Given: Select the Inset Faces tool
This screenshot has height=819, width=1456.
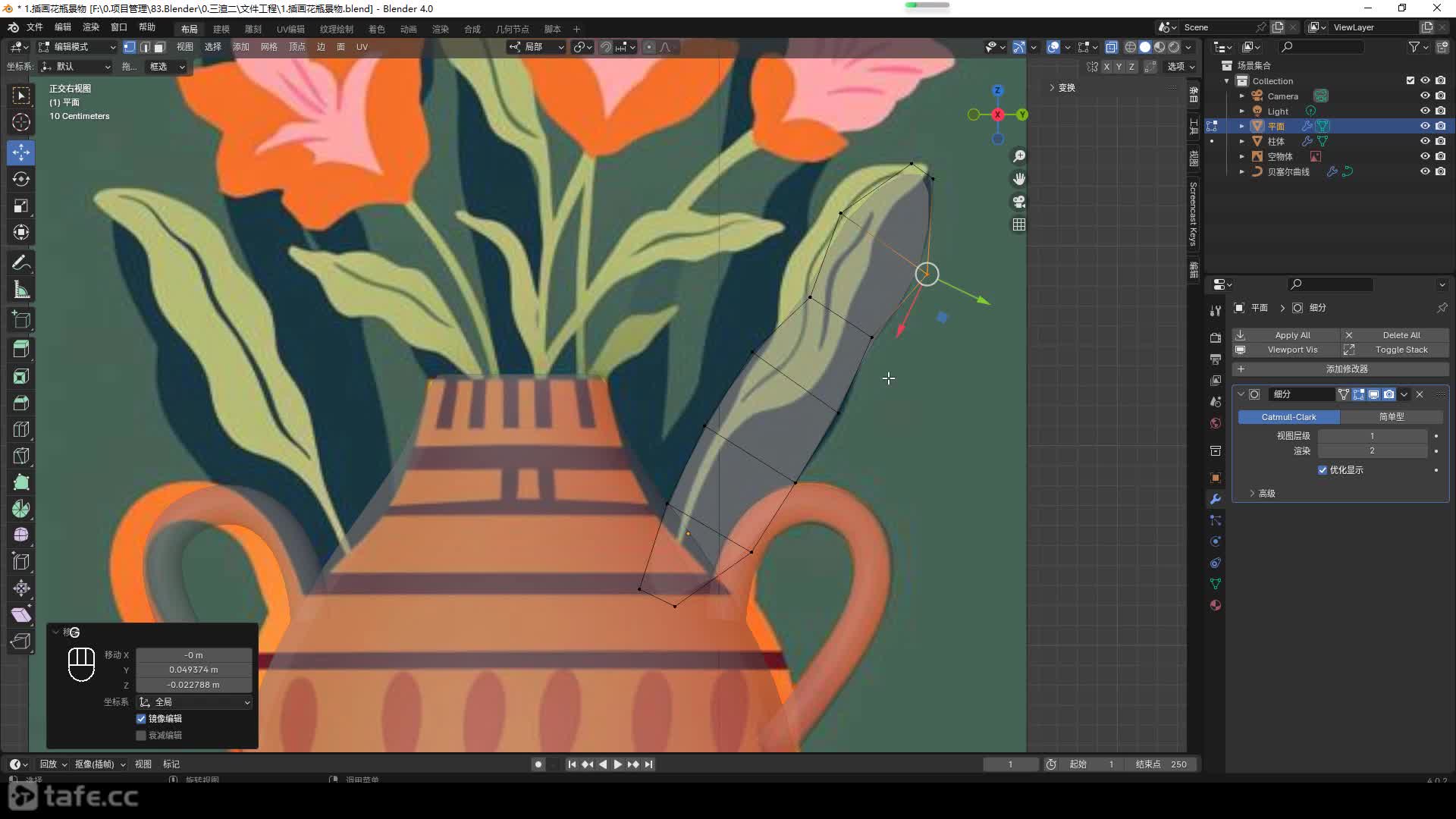Looking at the screenshot, I should (x=21, y=376).
